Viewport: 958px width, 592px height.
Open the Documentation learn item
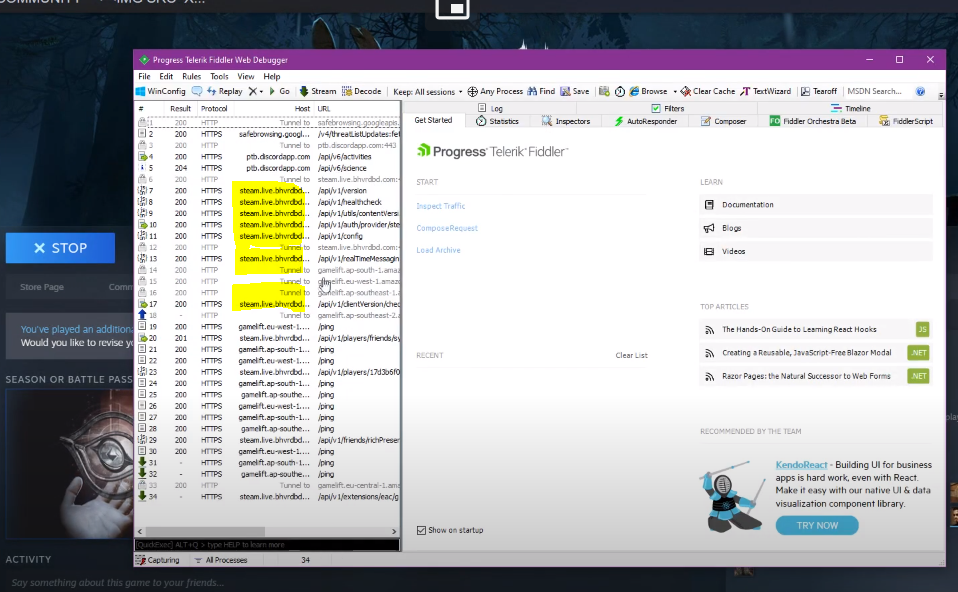[815, 205]
